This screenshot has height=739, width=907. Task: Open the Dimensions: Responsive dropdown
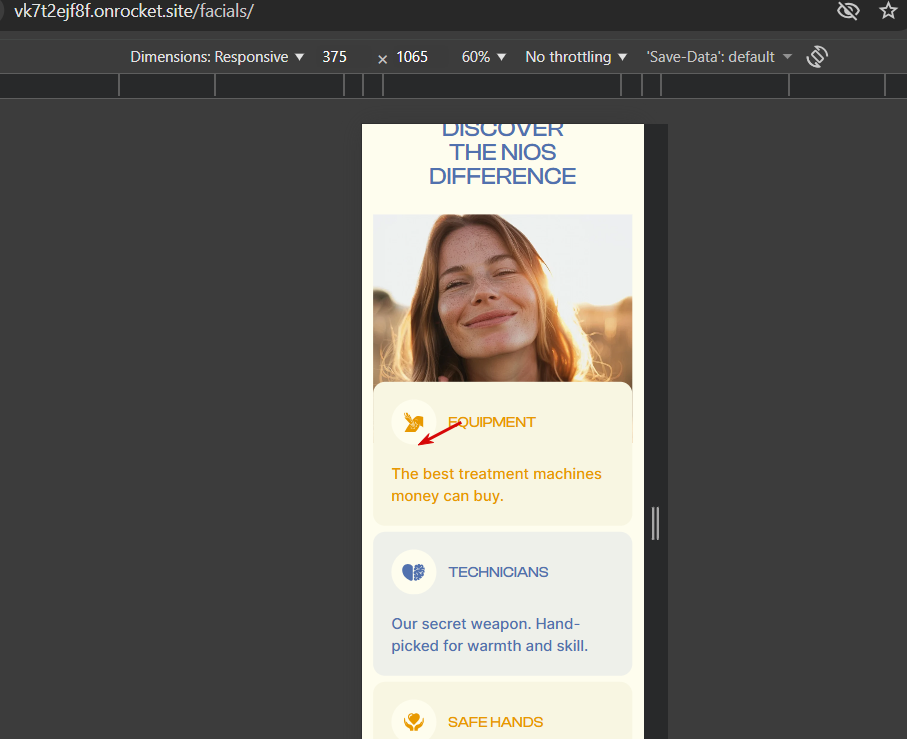pyautogui.click(x=217, y=57)
